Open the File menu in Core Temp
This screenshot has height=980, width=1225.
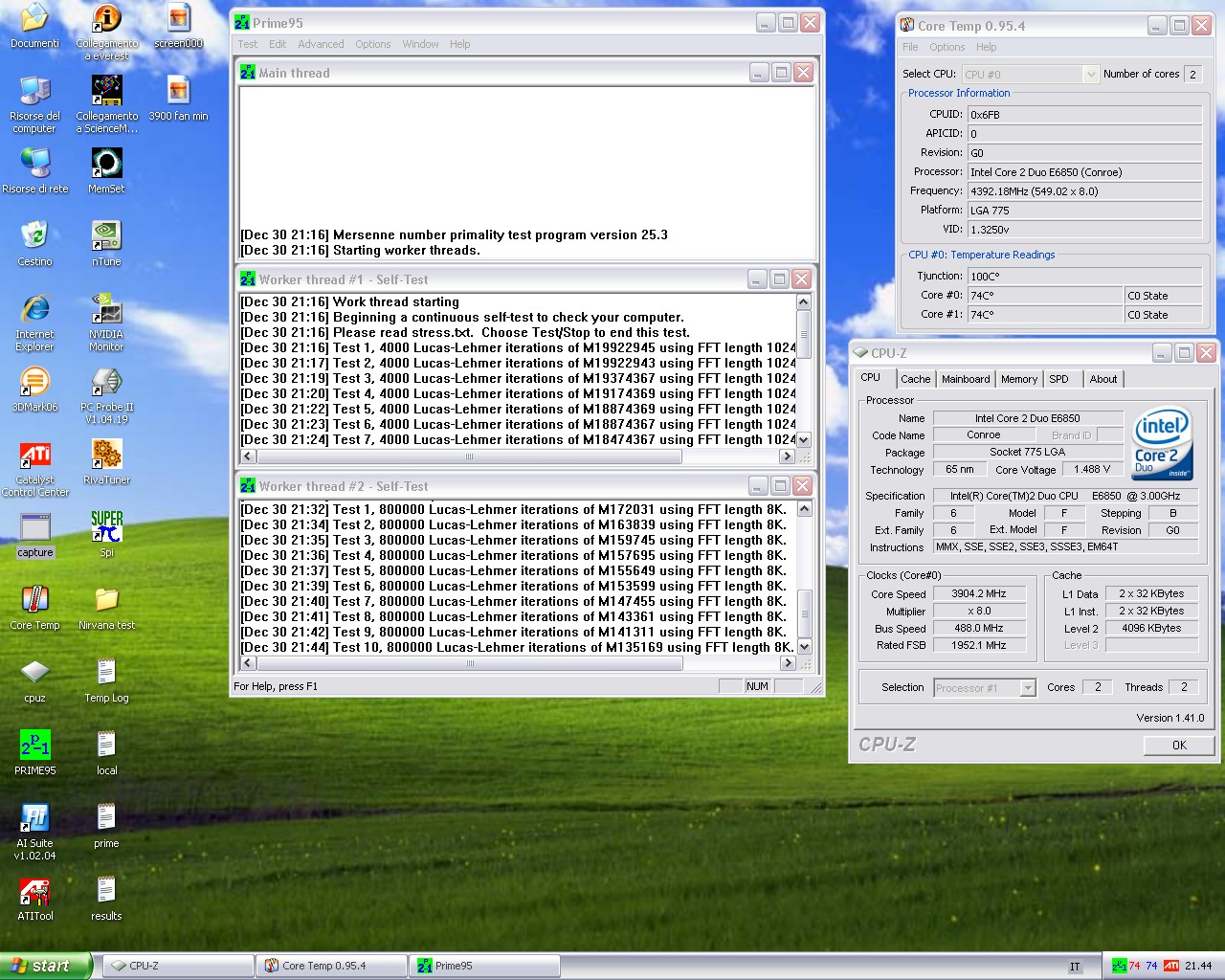coord(910,47)
